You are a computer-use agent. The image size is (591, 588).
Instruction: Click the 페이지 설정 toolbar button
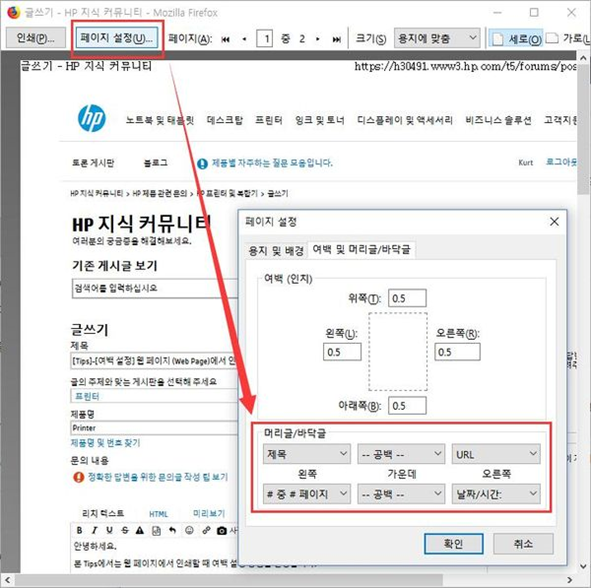116,38
